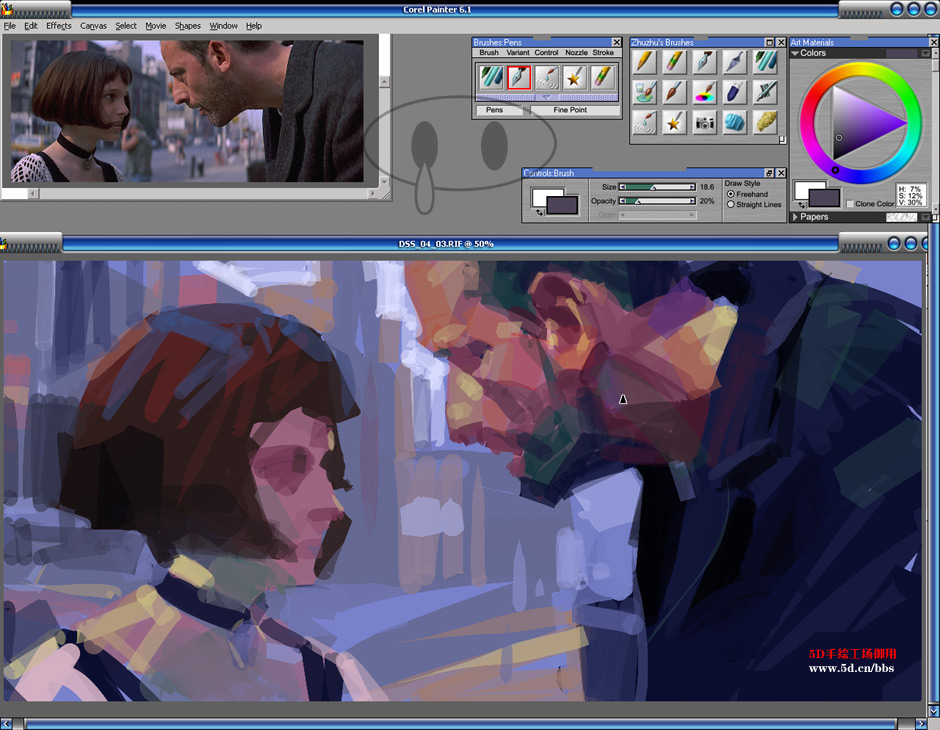Open the Edit menu
Image resolution: width=940 pixels, height=730 pixels.
(x=31, y=26)
